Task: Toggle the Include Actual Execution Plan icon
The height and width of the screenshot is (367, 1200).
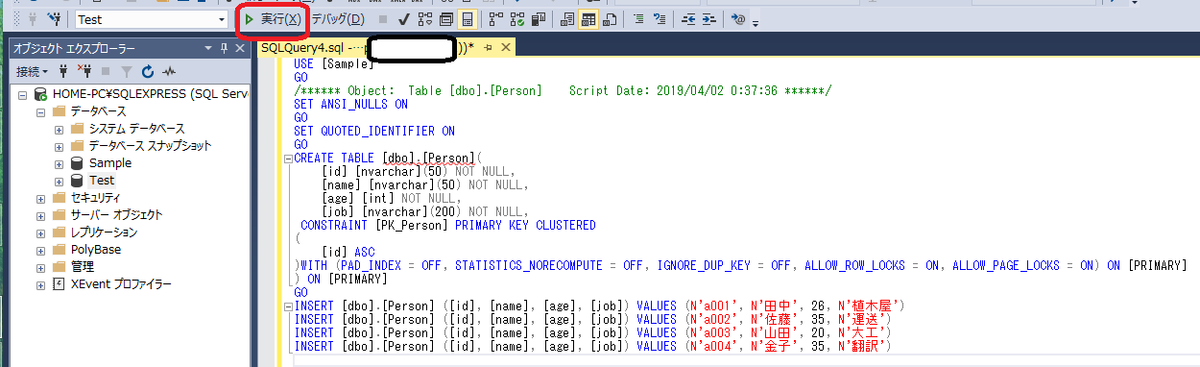Action: (x=496, y=19)
